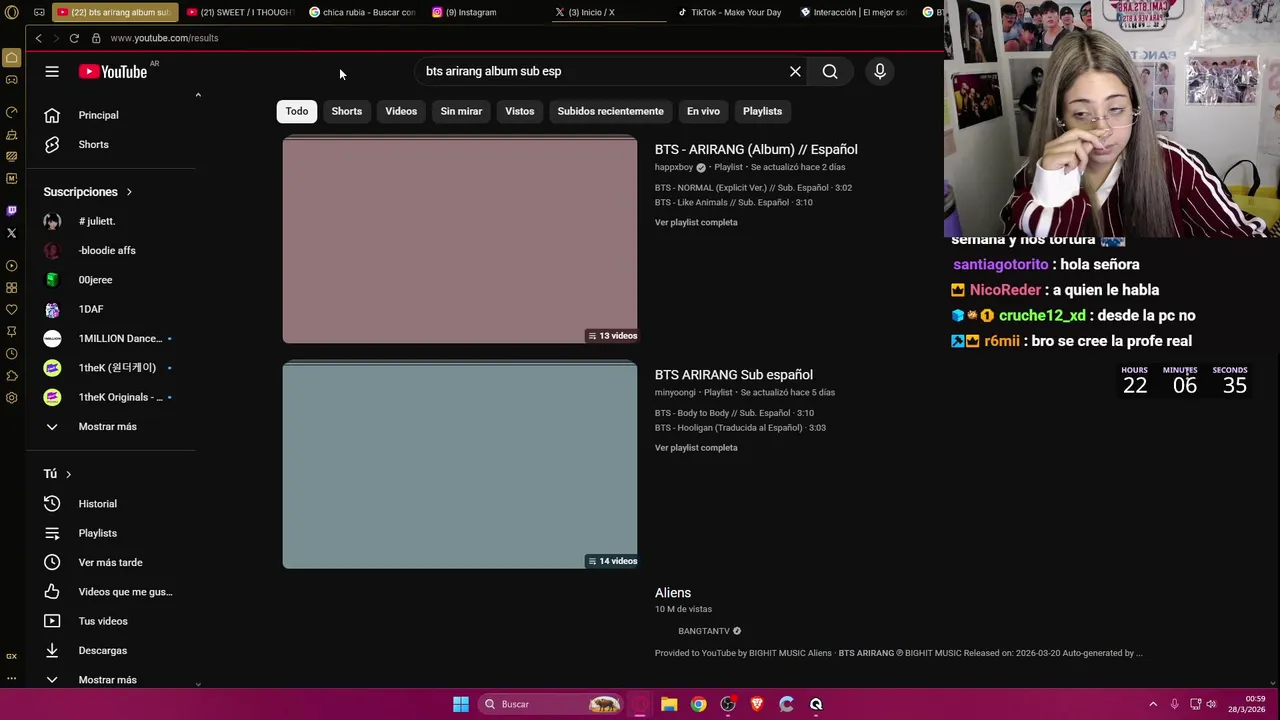Expand Suscripciones section chevron

tap(129, 192)
